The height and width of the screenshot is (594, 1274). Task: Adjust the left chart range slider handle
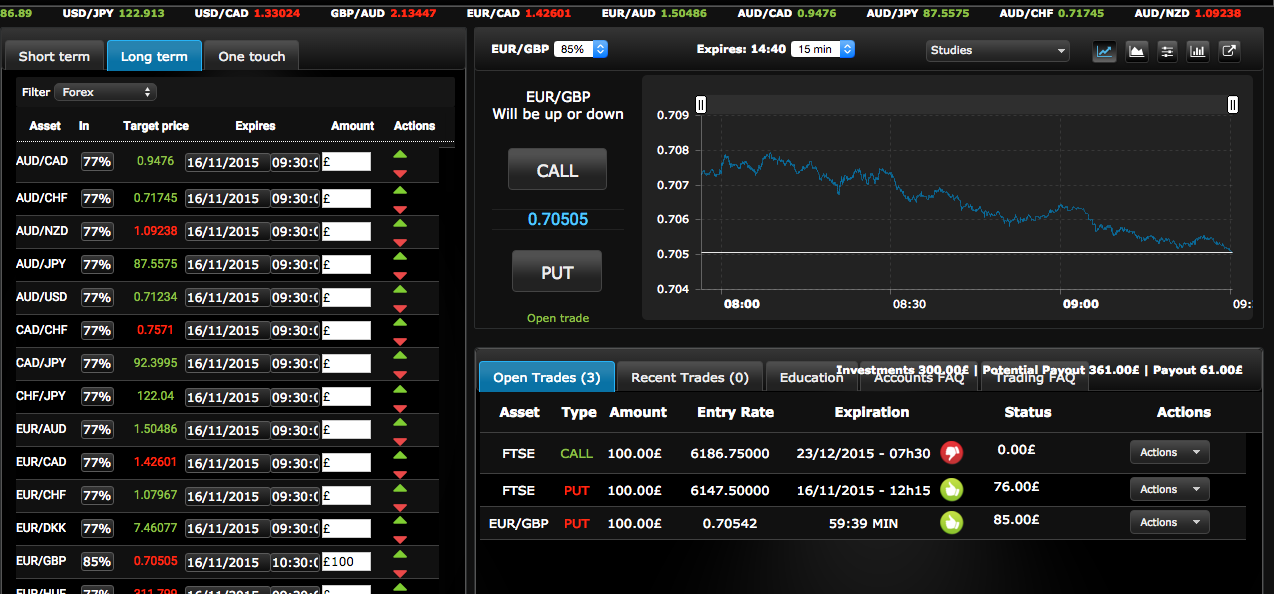(x=701, y=104)
